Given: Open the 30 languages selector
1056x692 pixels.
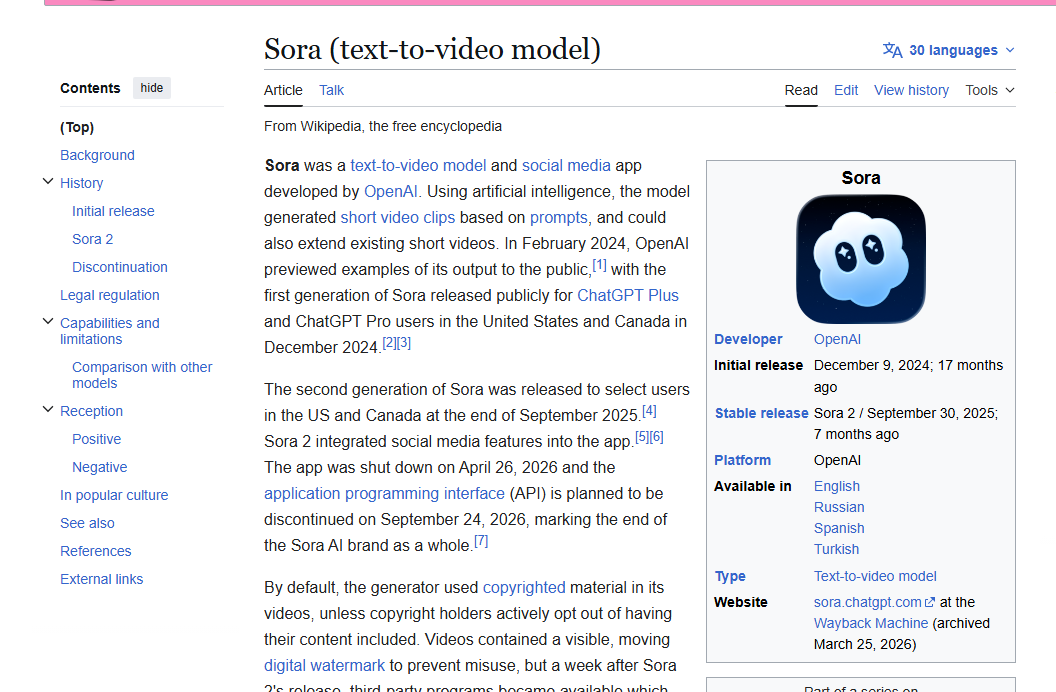Looking at the screenshot, I should point(948,50).
